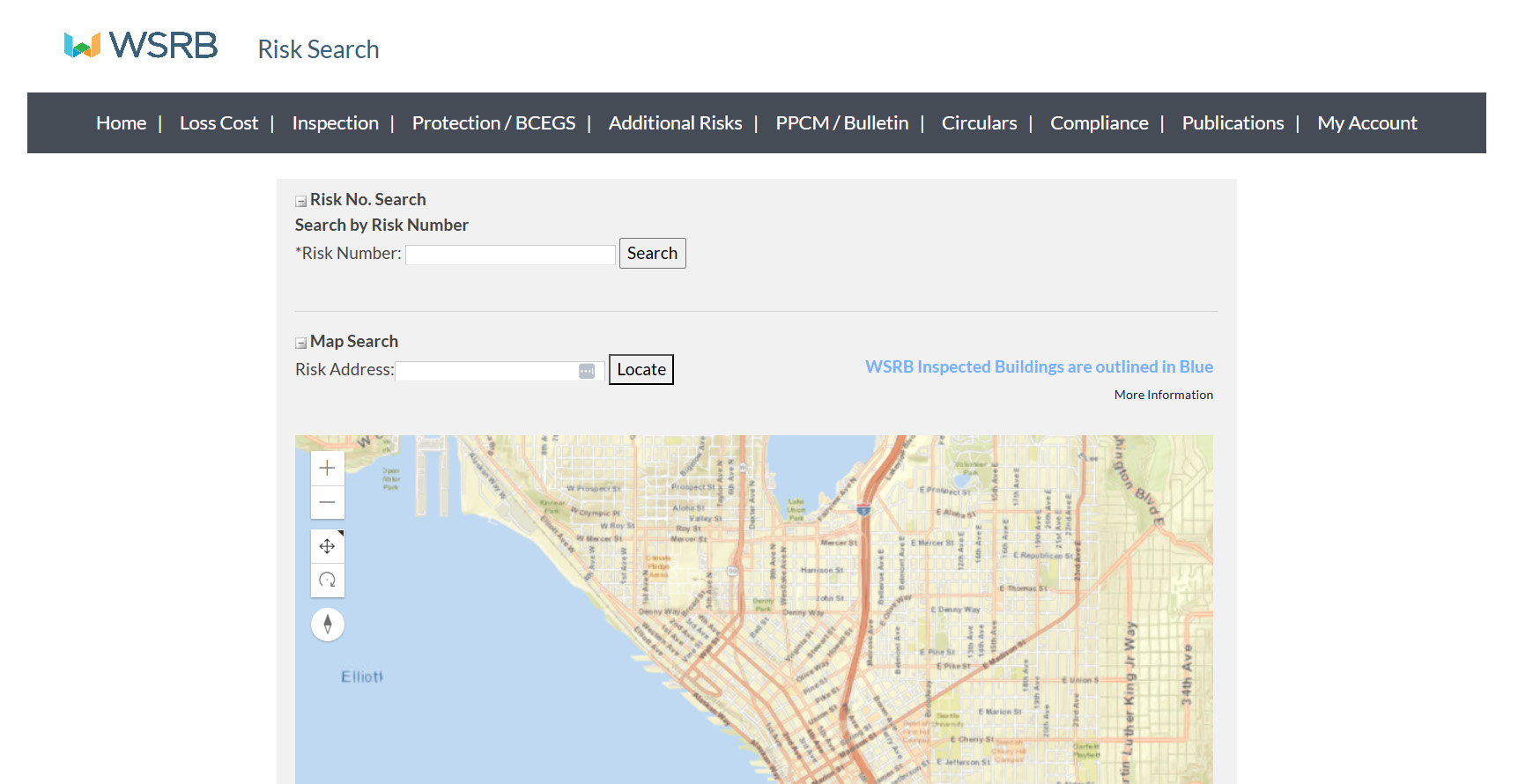
Task: Open the Publications menu
Action: pyautogui.click(x=1233, y=123)
